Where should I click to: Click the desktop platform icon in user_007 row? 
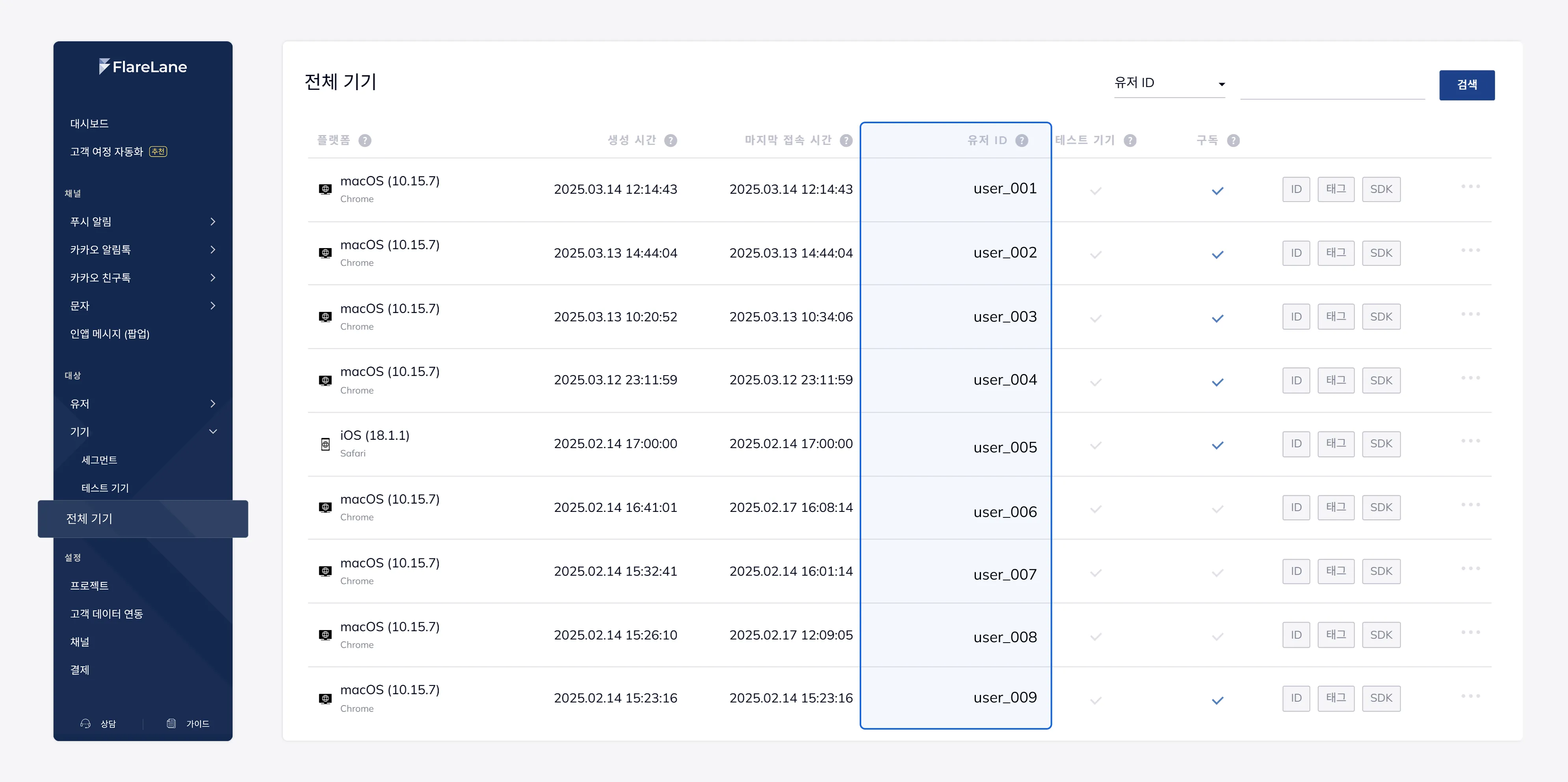click(326, 571)
